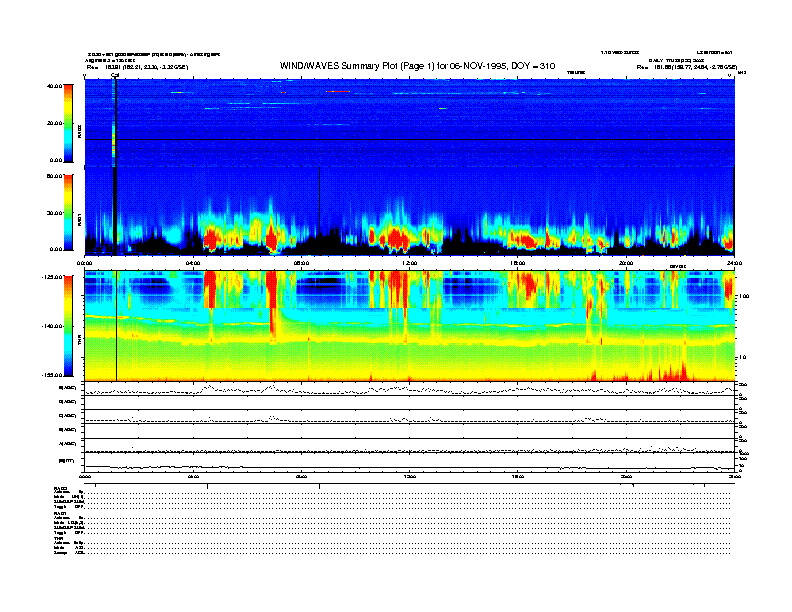Screen dimensions: 792x612
Task: Click the RAD1 vertical axis label
Action: pyautogui.click(x=79, y=219)
